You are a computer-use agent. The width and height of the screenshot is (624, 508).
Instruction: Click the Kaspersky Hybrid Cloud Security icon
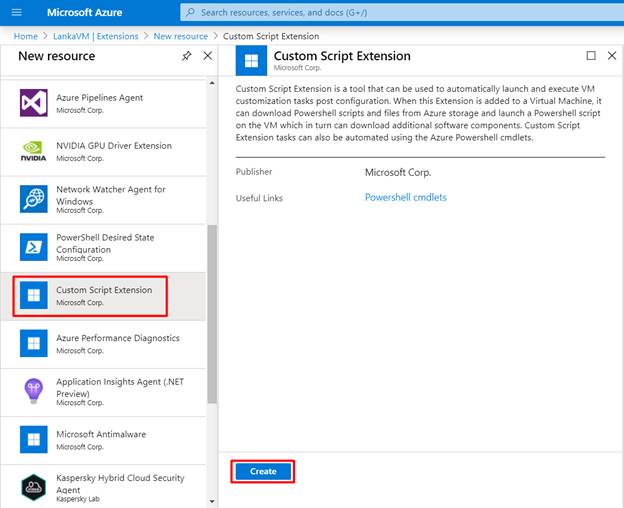tap(34, 487)
